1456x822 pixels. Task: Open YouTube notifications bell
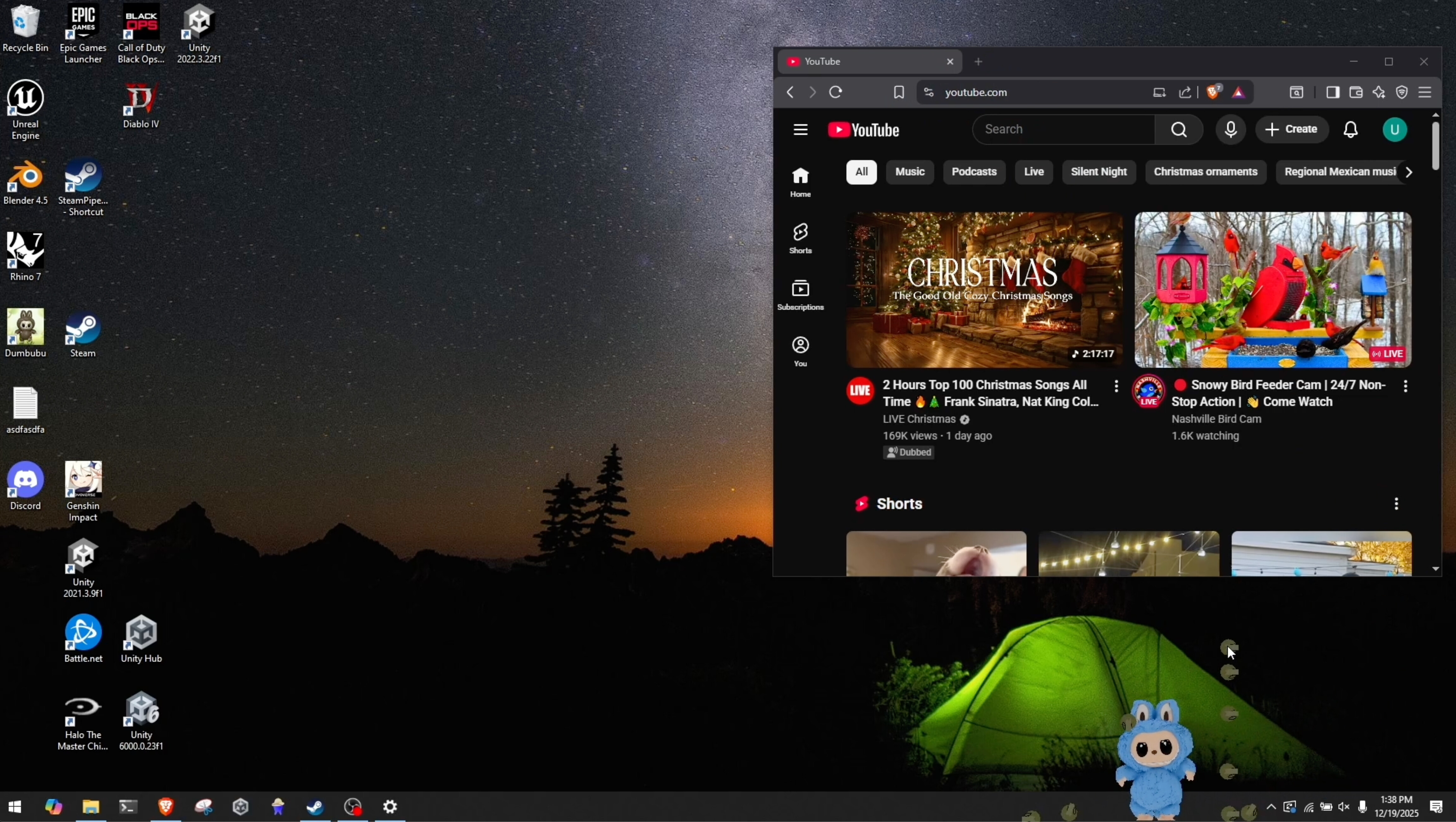1350,129
